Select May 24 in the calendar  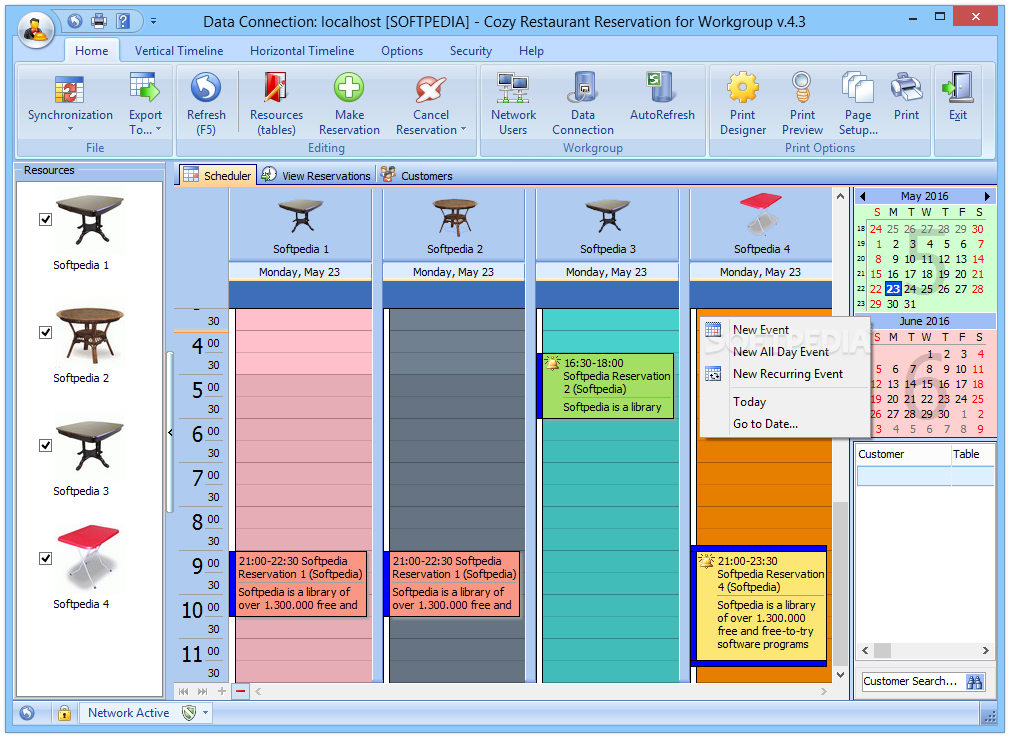[x=910, y=289]
